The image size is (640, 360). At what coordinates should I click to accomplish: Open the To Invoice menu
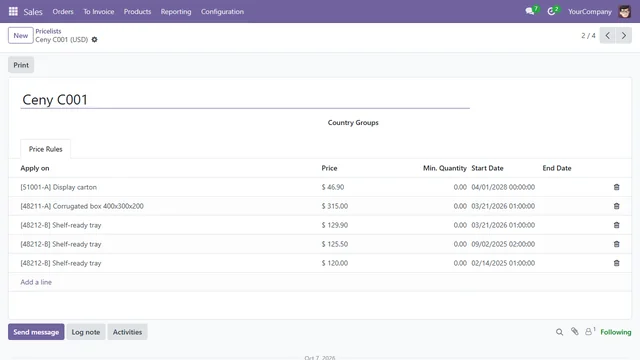tap(99, 11)
